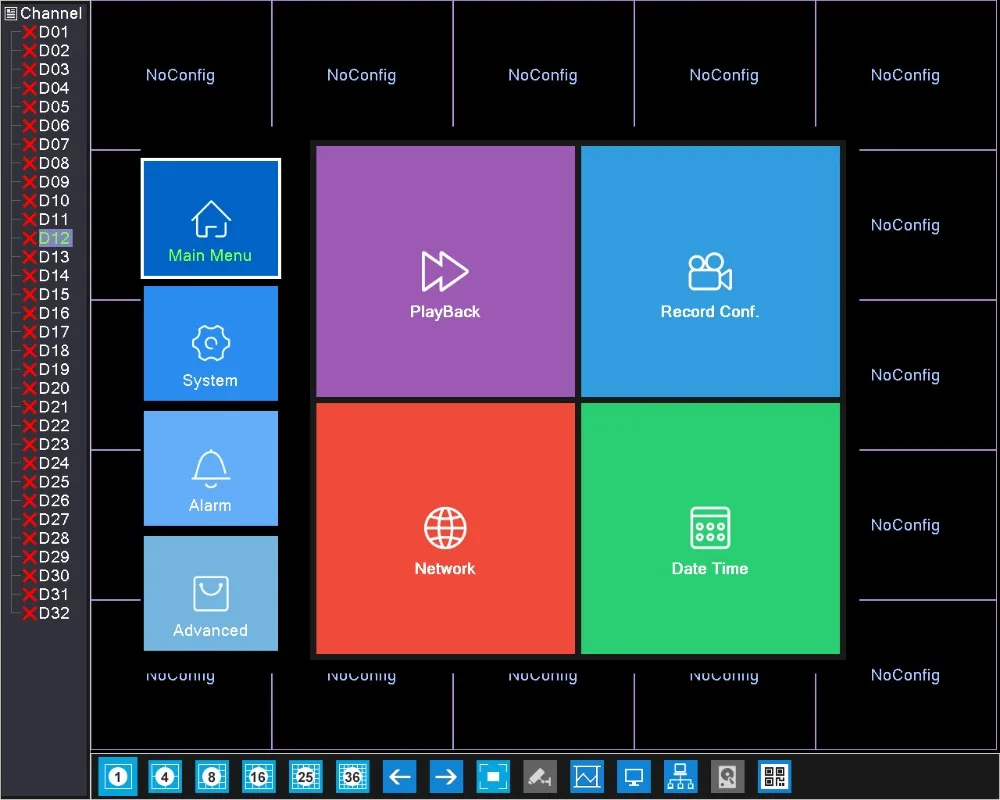Go to previous page with left arrow

(x=399, y=776)
